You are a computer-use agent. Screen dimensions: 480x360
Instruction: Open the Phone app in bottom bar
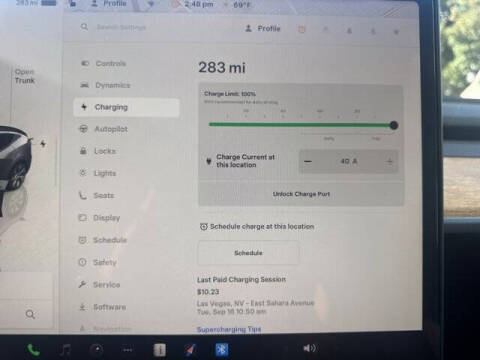point(33,350)
